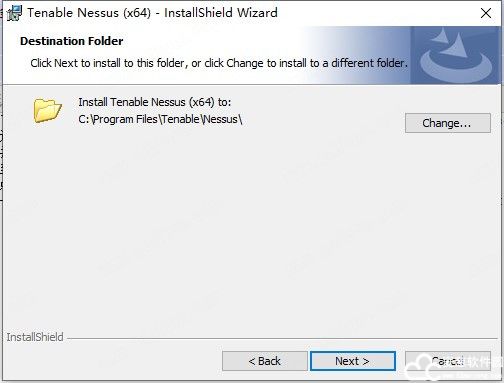504x383 pixels.
Task: Click the installer icon in the title bar
Action: pos(14,13)
